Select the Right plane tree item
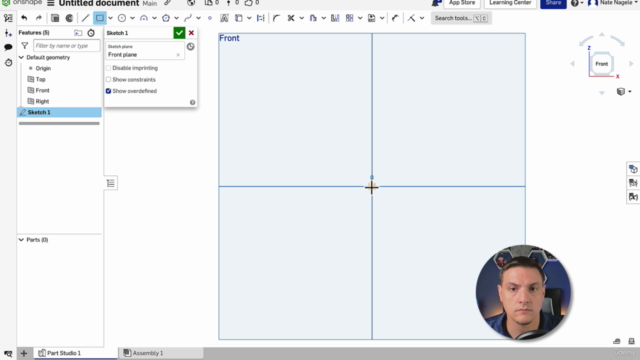The width and height of the screenshot is (640, 360). coord(42,102)
